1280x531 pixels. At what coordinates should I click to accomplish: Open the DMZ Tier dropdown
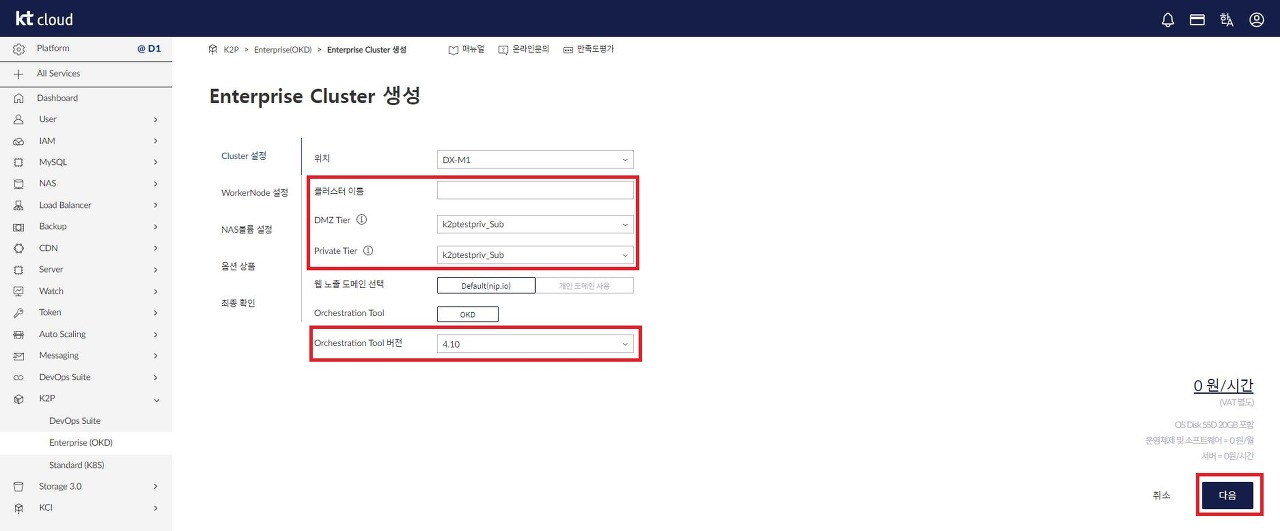point(535,224)
